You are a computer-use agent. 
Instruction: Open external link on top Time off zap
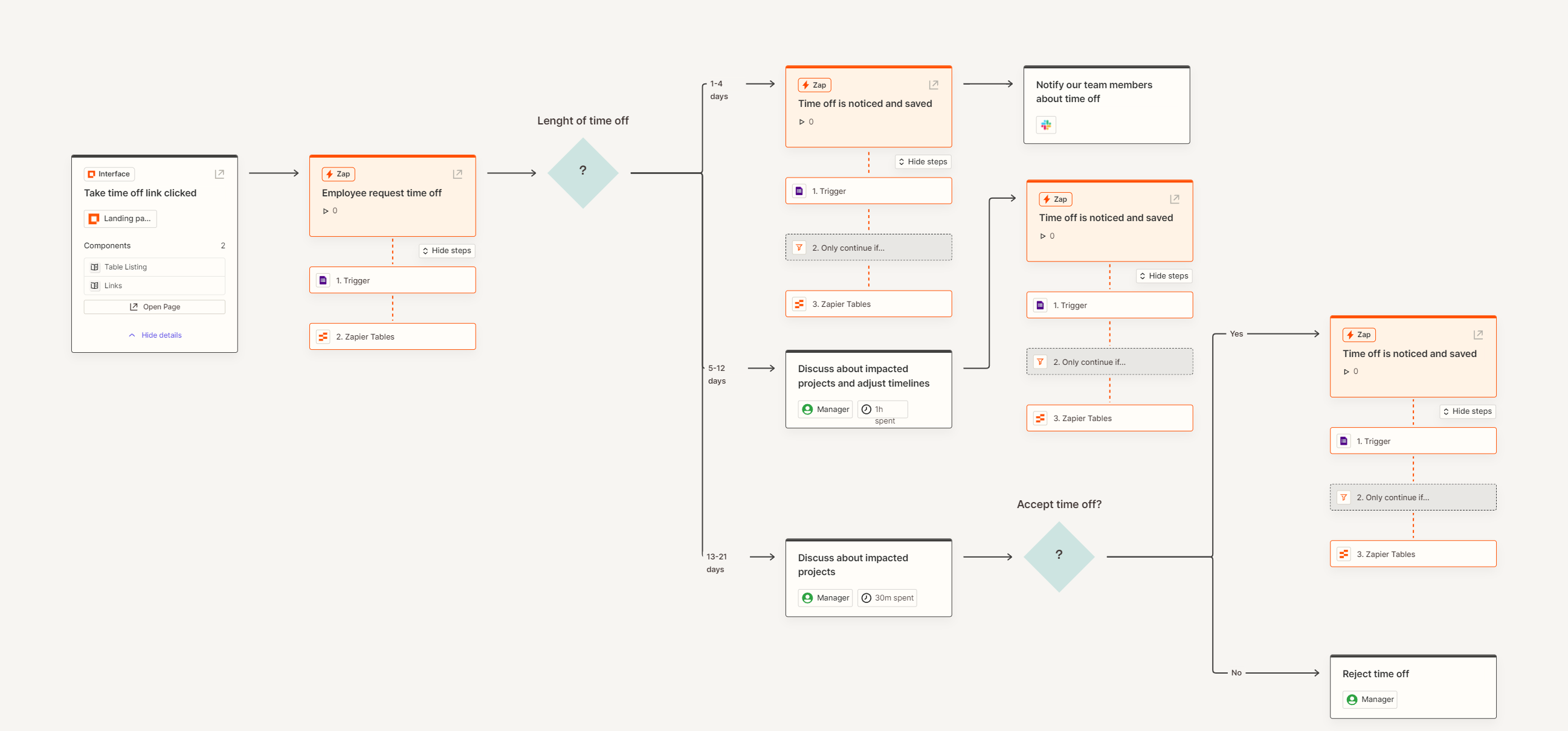(x=934, y=85)
